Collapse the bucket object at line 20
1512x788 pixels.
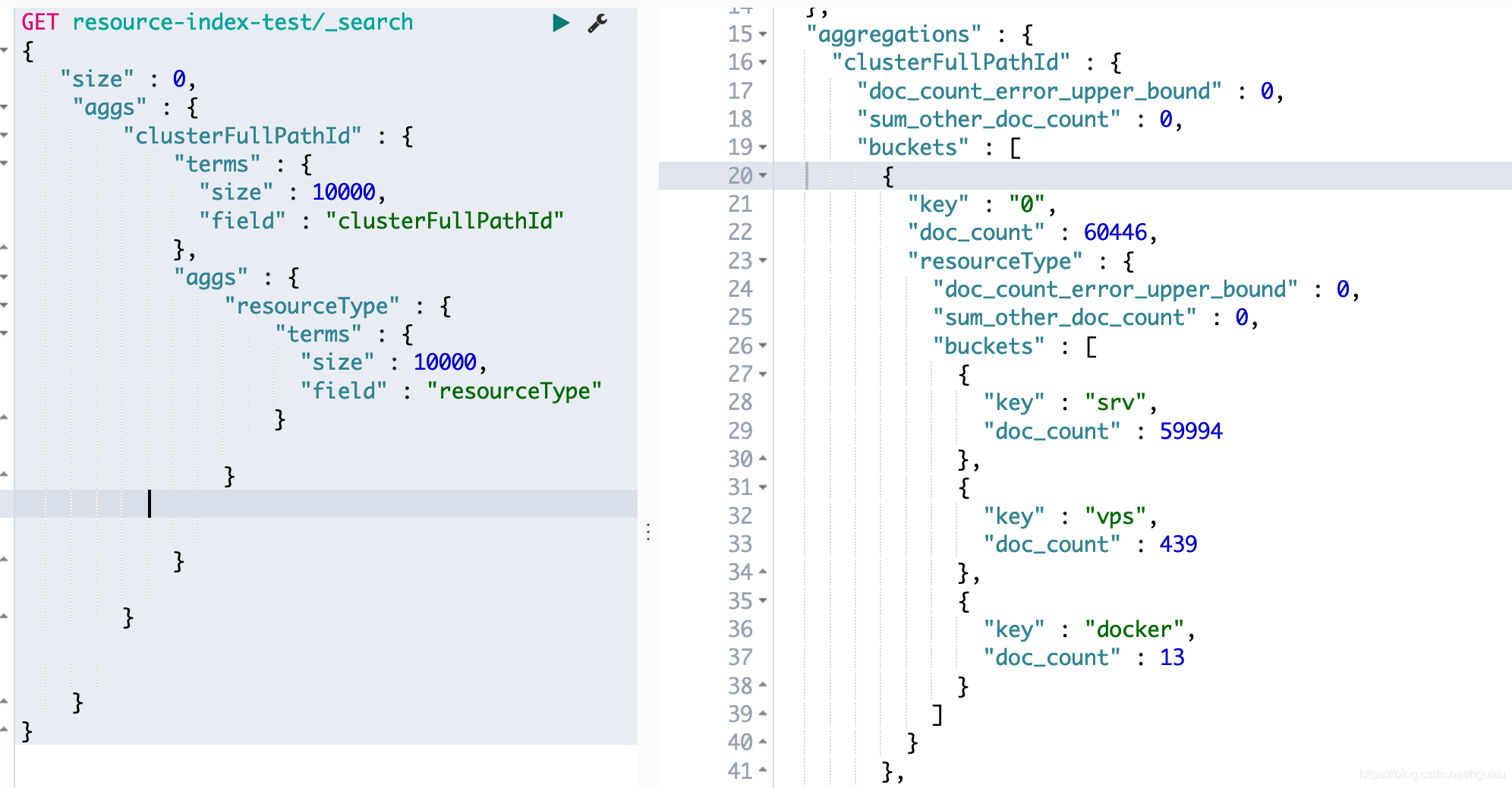tap(763, 175)
